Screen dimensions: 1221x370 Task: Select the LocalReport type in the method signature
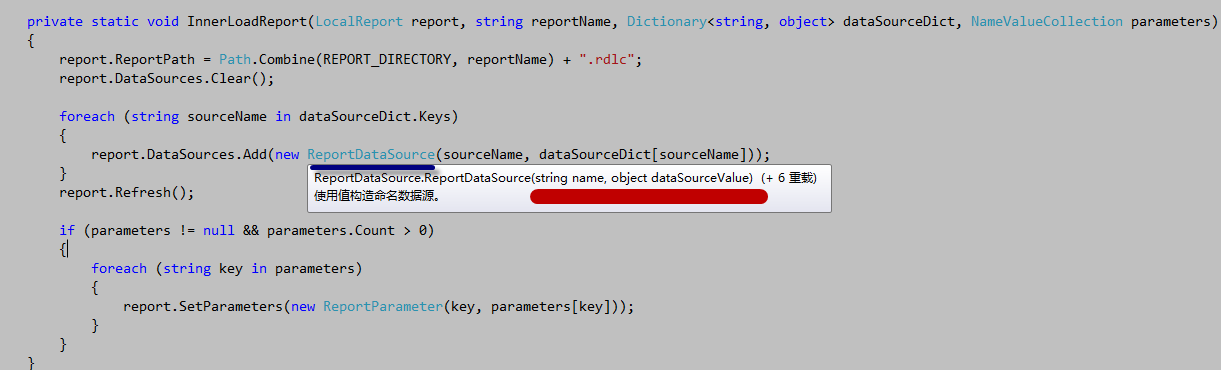[359, 21]
